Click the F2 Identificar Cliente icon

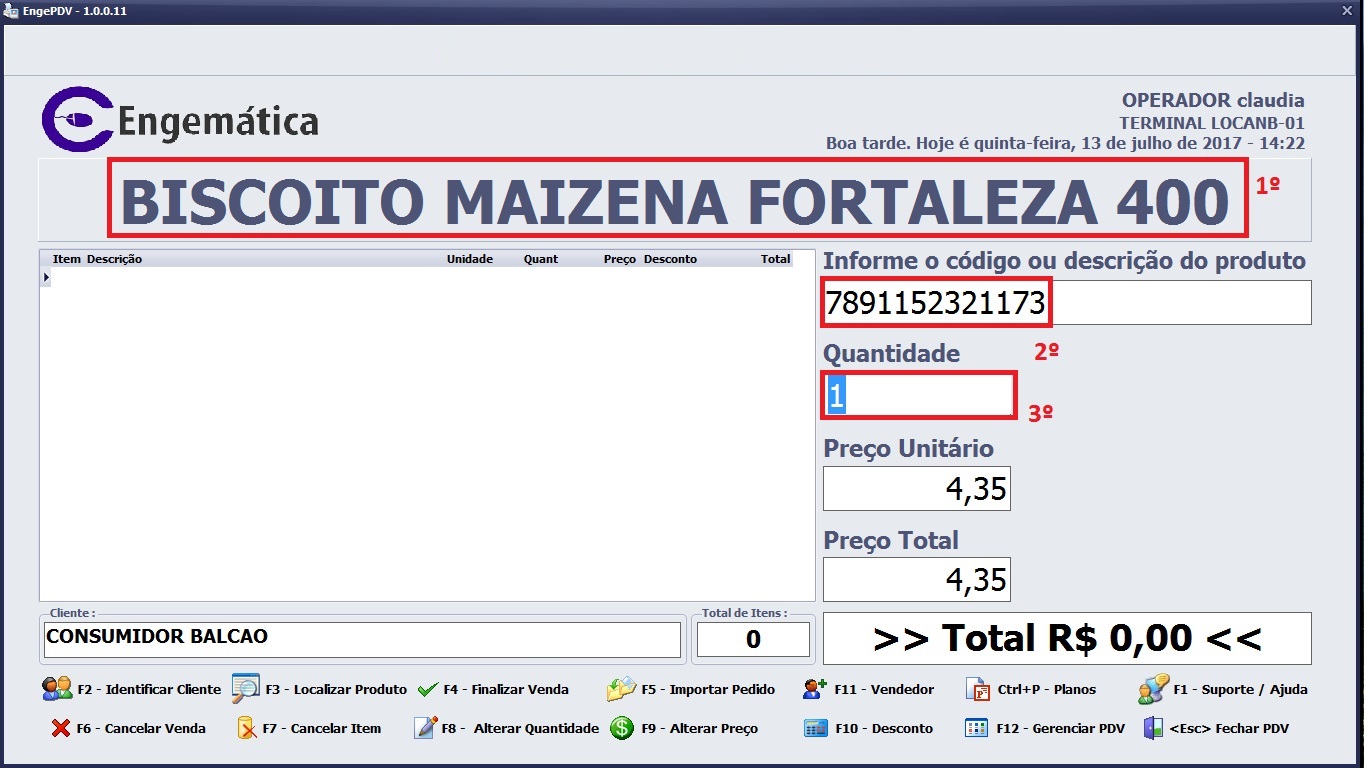click(x=57, y=688)
